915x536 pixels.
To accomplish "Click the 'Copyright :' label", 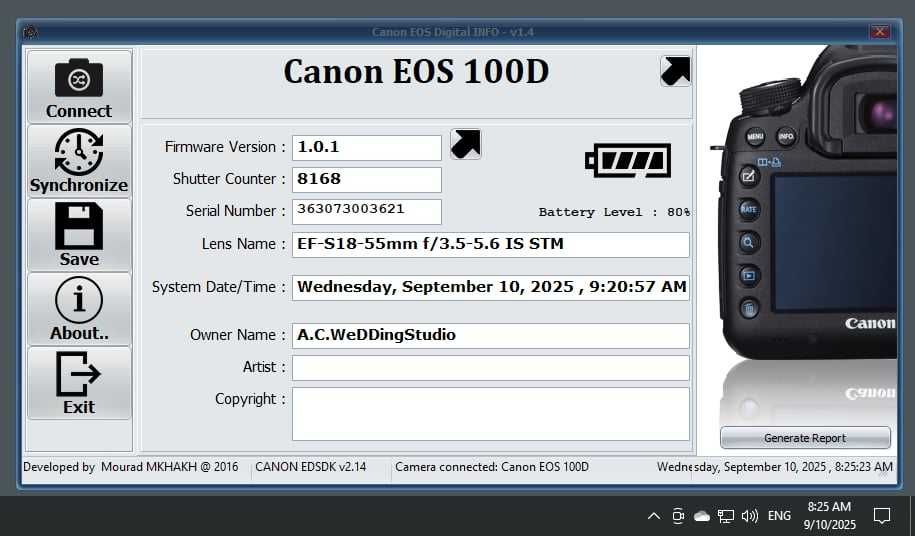I will click(x=250, y=399).
